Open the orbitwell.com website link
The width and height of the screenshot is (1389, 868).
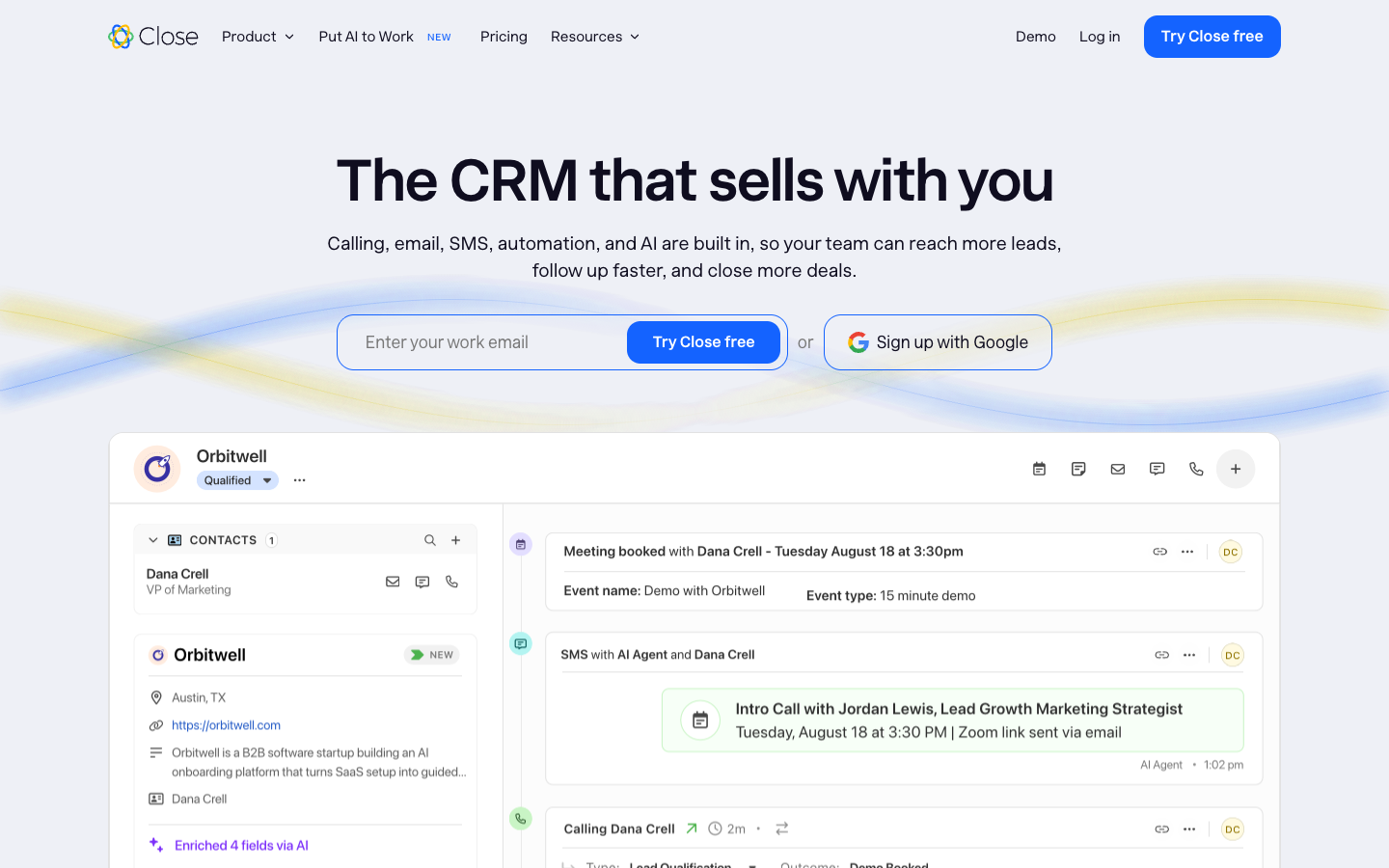tap(226, 725)
